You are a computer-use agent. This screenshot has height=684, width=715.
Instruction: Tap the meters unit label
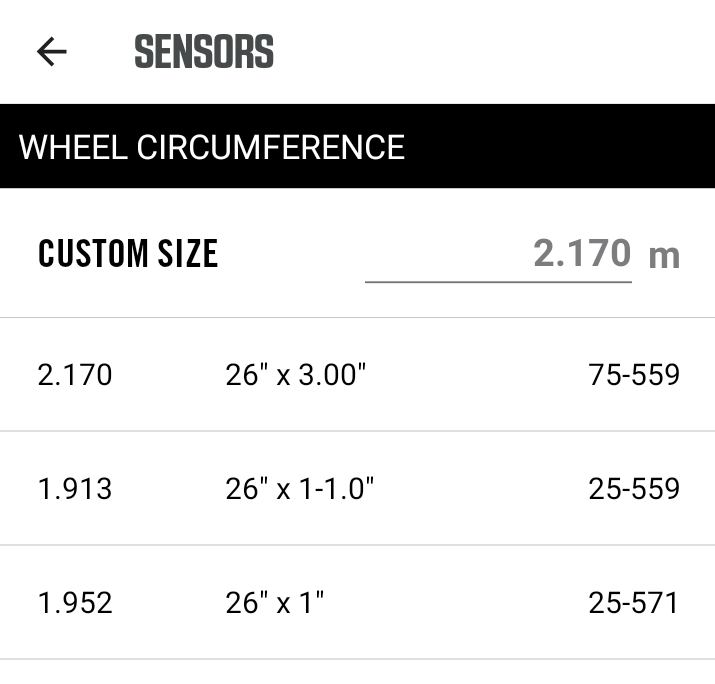(664, 256)
